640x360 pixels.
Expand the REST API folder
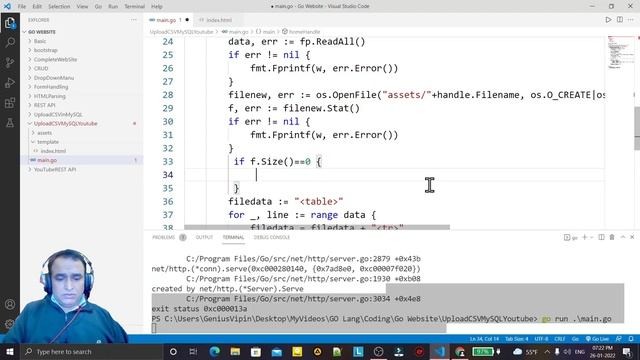[x=44, y=105]
